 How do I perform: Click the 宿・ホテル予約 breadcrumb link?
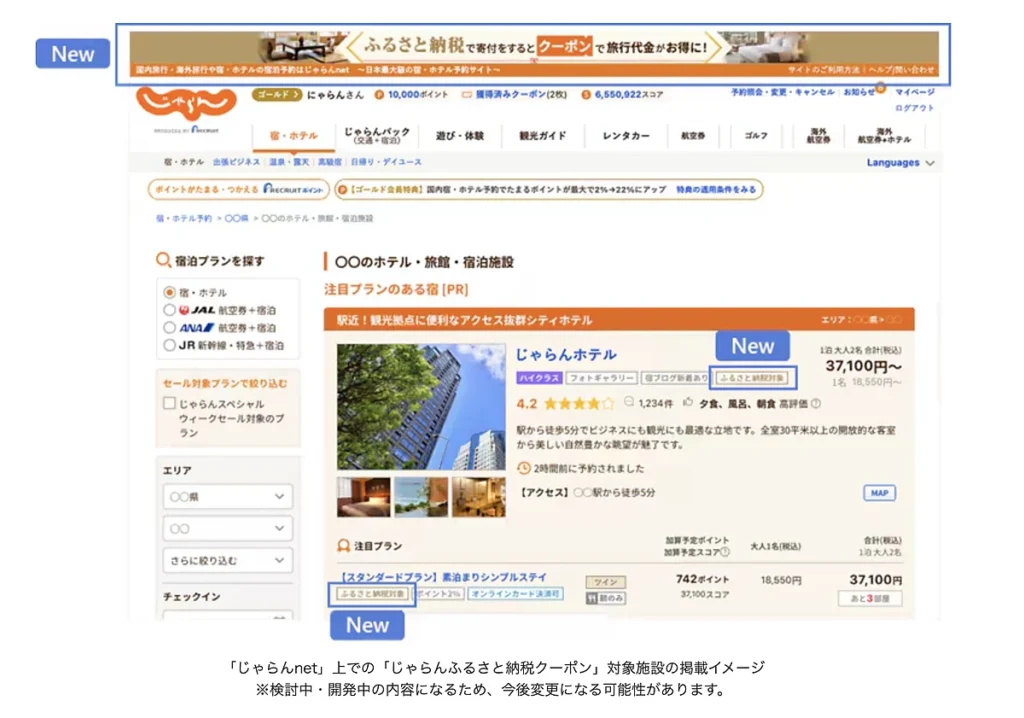[184, 218]
